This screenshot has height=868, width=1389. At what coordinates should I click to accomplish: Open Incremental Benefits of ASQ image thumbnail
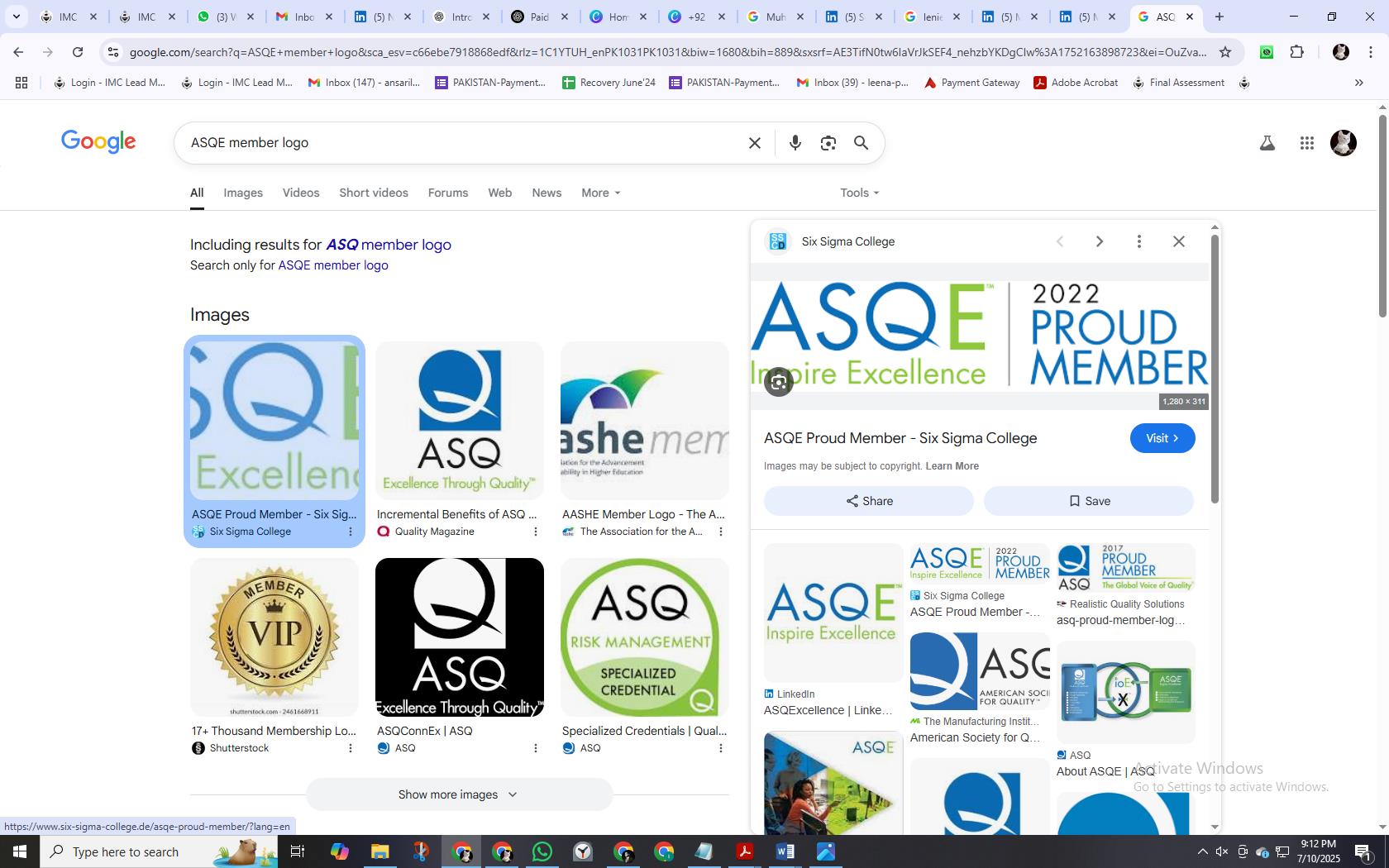point(460,421)
